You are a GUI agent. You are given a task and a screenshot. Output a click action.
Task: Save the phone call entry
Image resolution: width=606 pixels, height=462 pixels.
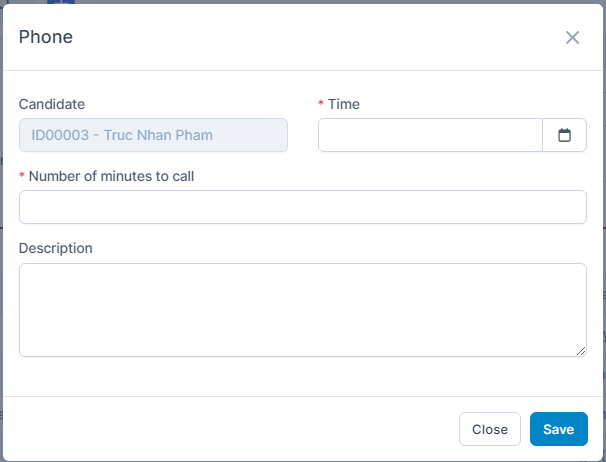pos(558,429)
